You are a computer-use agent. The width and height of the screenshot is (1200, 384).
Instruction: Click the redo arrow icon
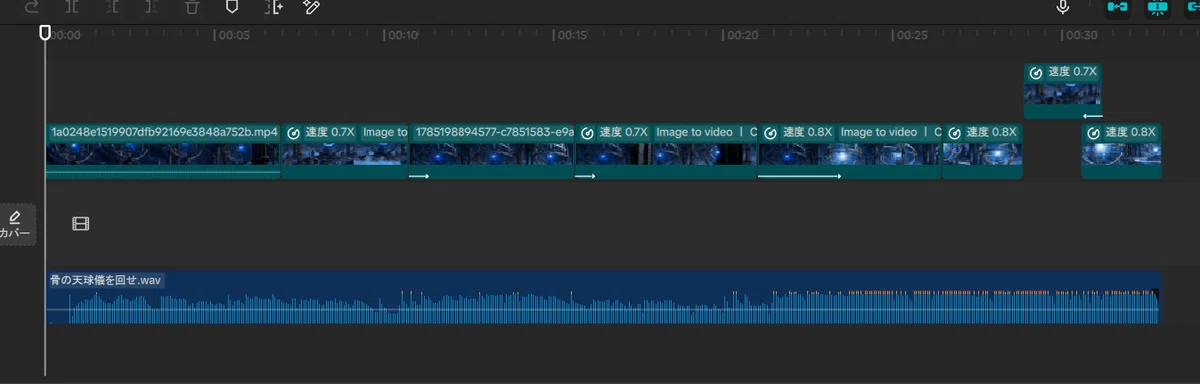[32, 7]
